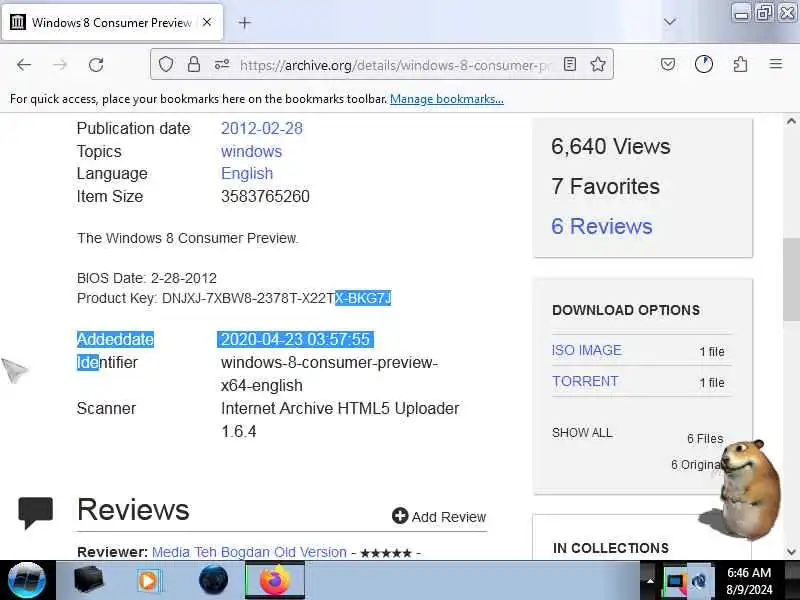Show all download files

click(x=582, y=433)
